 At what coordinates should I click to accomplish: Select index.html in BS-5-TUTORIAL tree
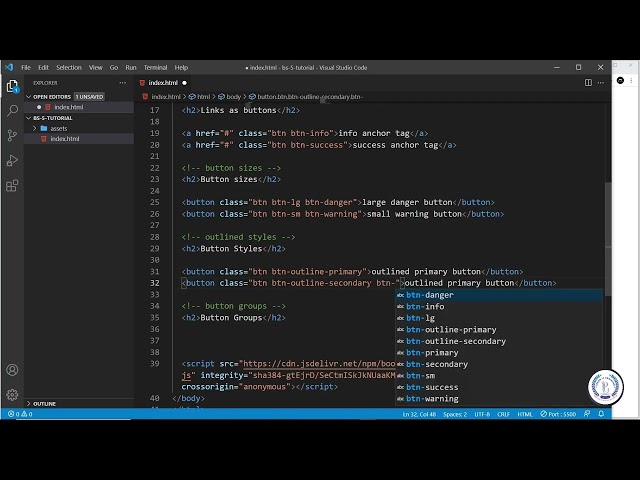tap(65, 139)
